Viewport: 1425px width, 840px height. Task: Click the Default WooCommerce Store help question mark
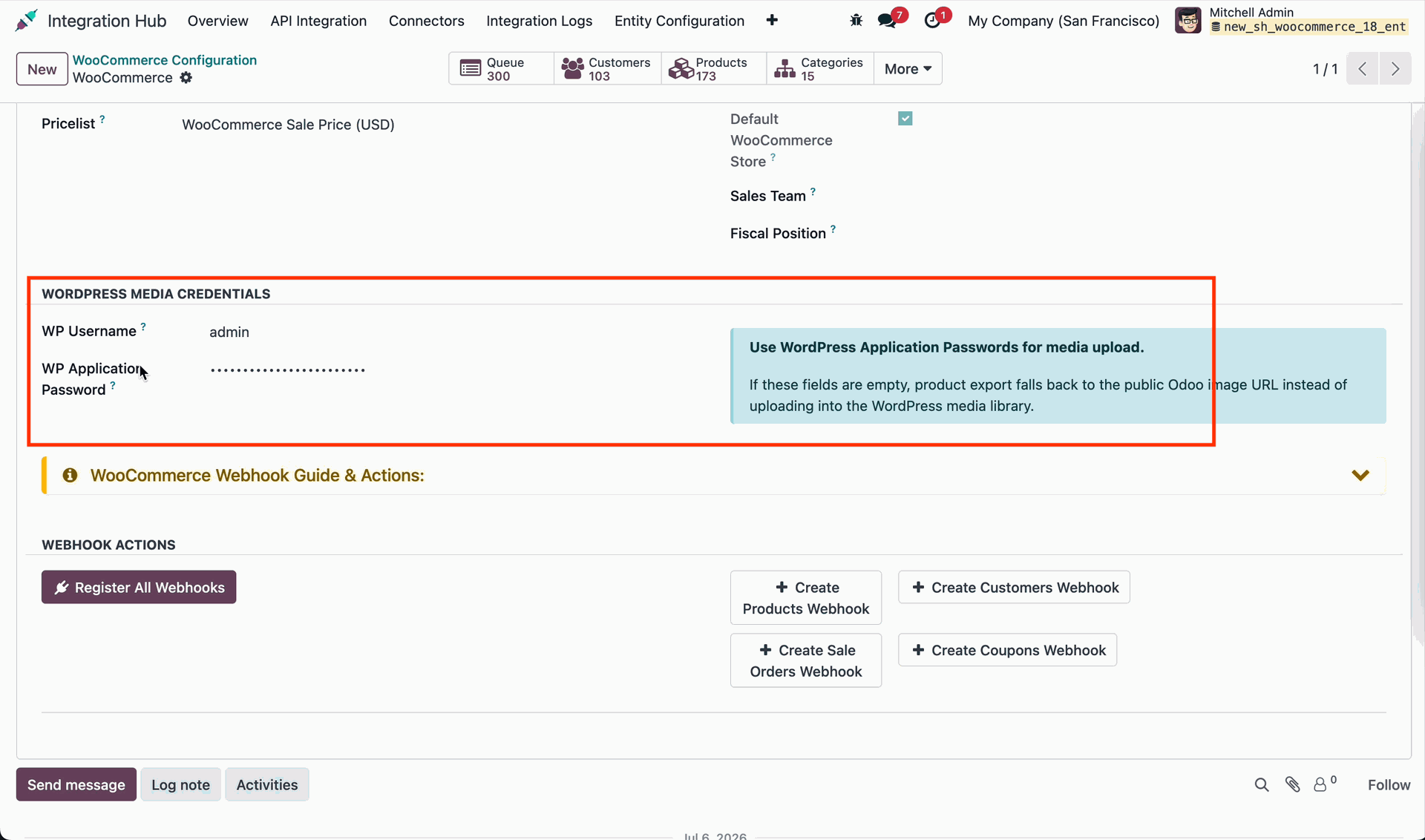tap(773, 157)
